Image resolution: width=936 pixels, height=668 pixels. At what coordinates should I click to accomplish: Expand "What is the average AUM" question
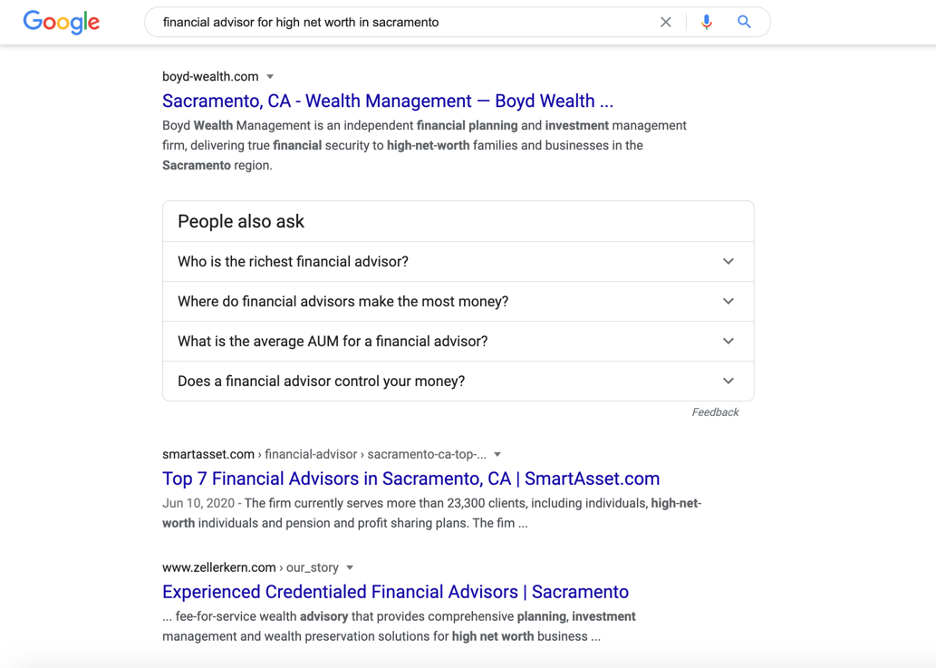pyautogui.click(x=728, y=341)
